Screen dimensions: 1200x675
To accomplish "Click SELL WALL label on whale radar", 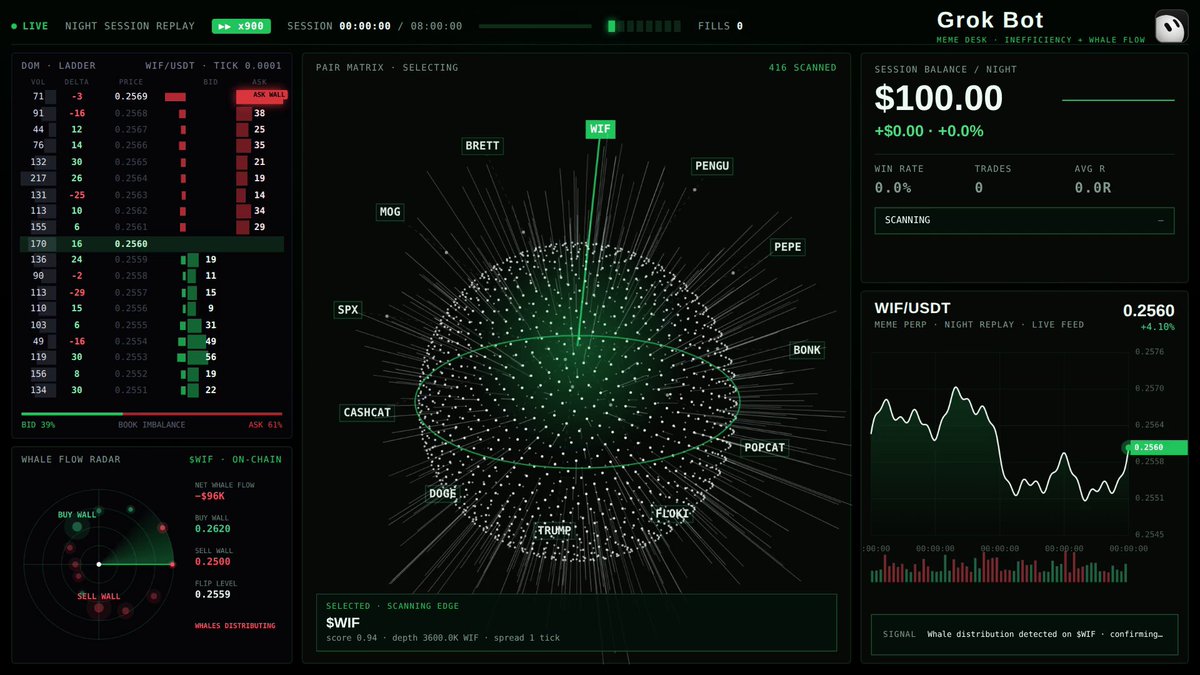I will point(99,596).
